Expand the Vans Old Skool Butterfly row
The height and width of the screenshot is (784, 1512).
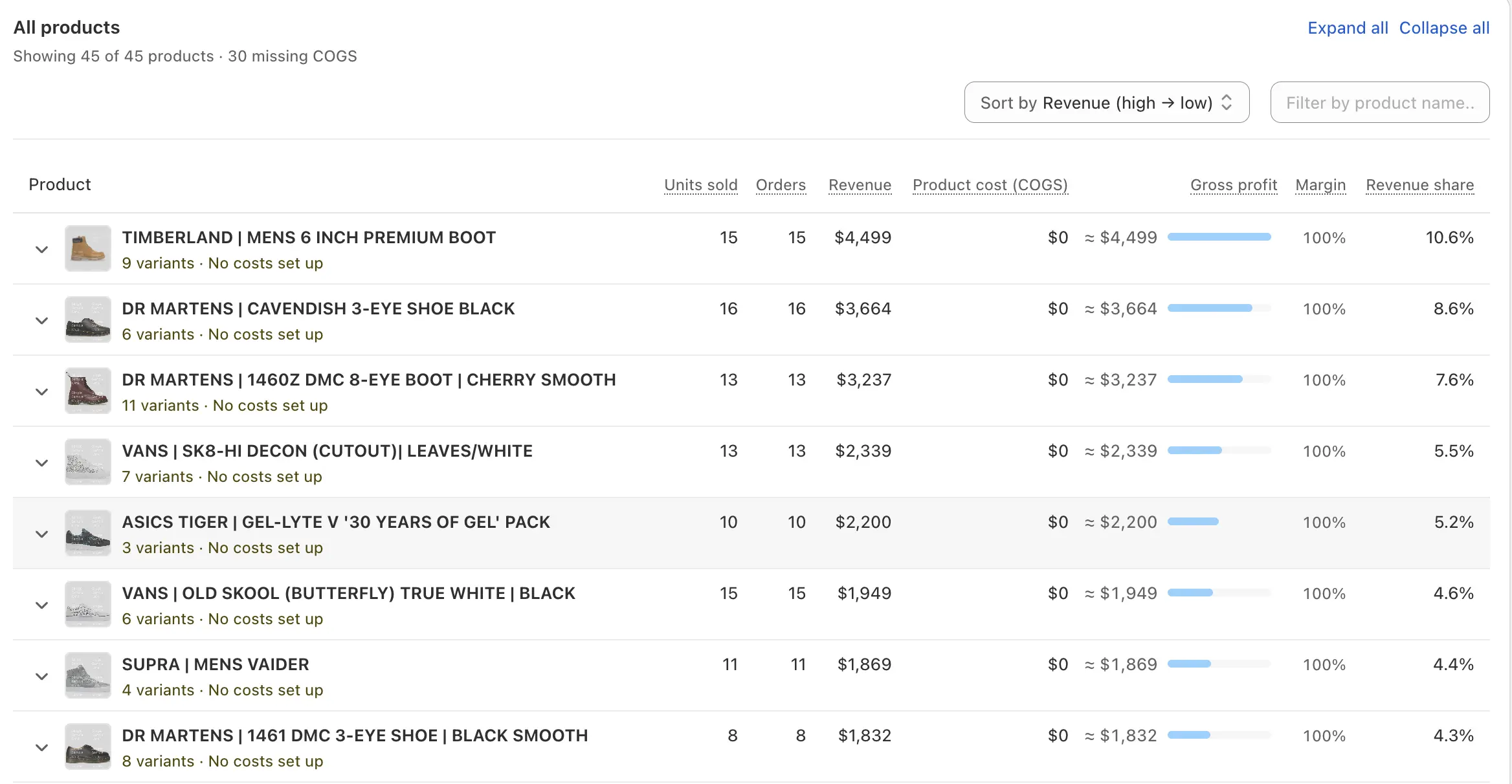[41, 605]
